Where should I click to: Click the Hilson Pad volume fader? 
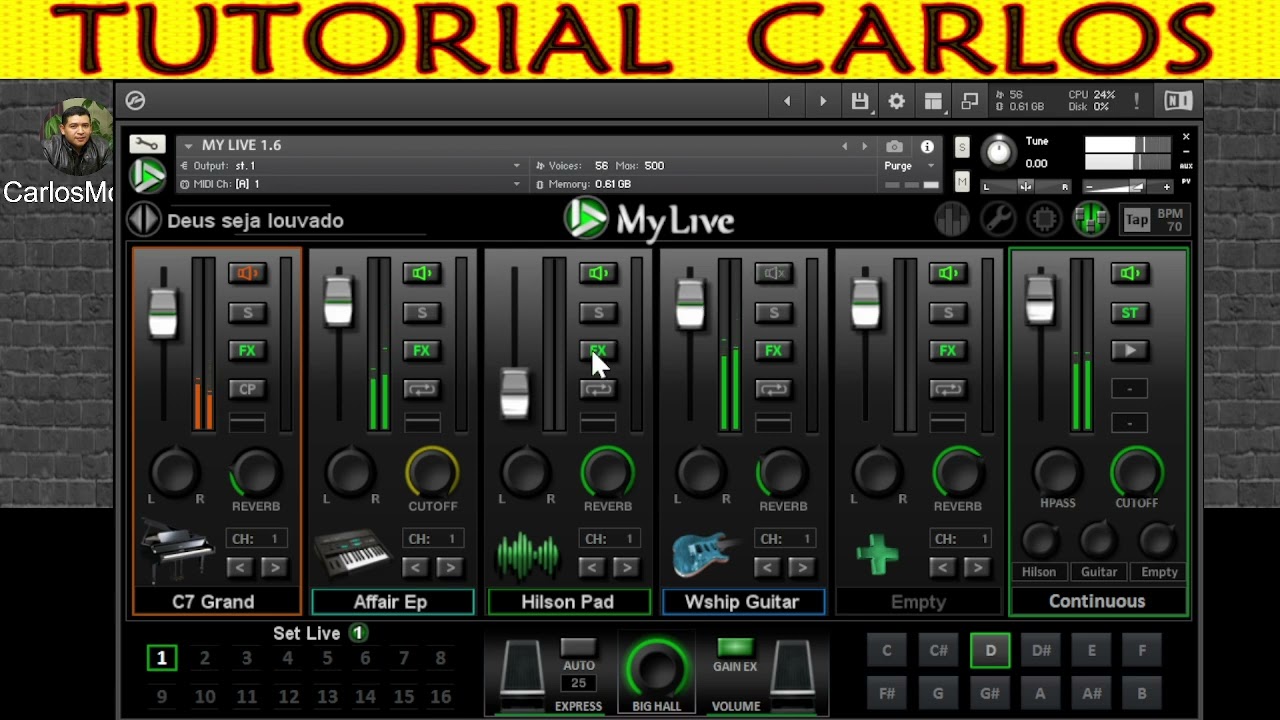[514, 392]
